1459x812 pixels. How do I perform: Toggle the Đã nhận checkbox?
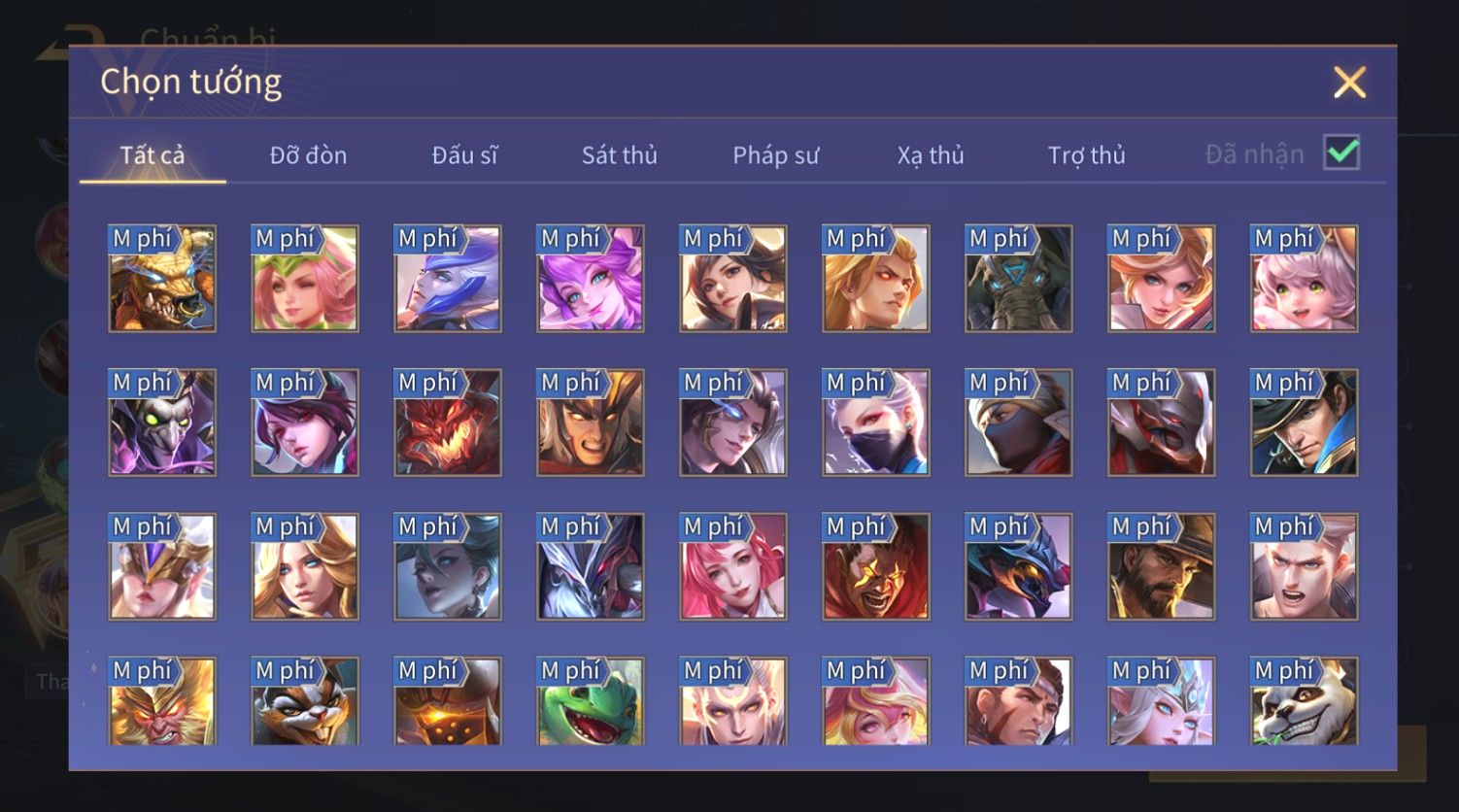pyautogui.click(x=1341, y=153)
